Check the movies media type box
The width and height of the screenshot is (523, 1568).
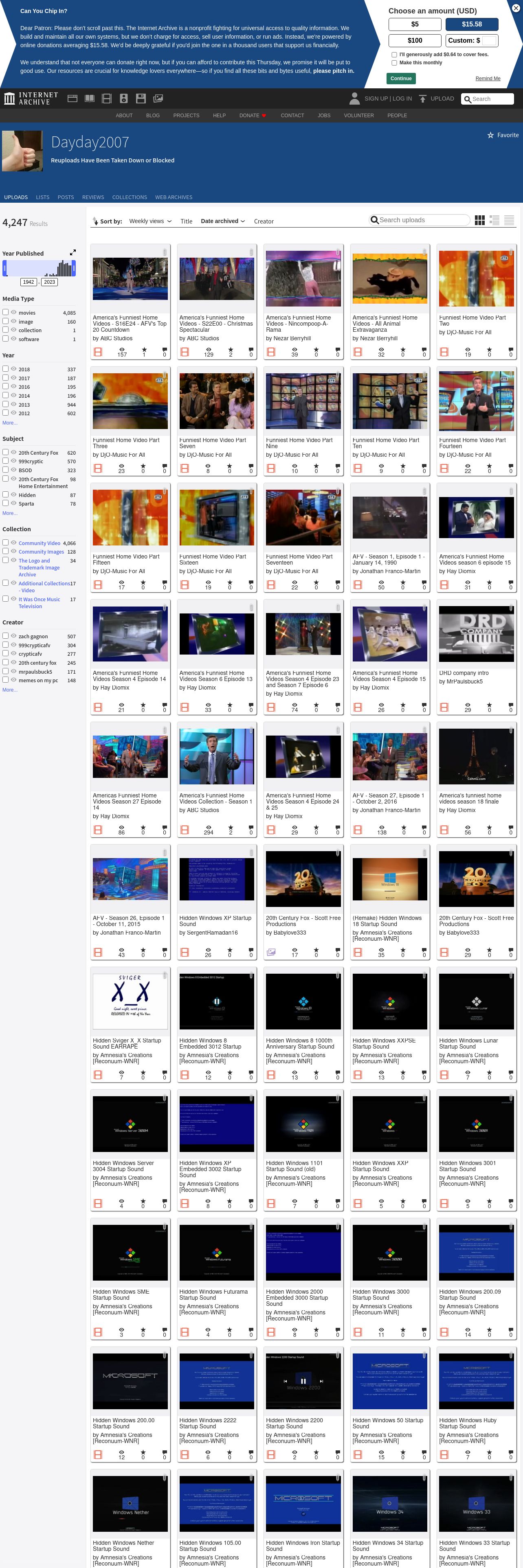pyautogui.click(x=5, y=312)
